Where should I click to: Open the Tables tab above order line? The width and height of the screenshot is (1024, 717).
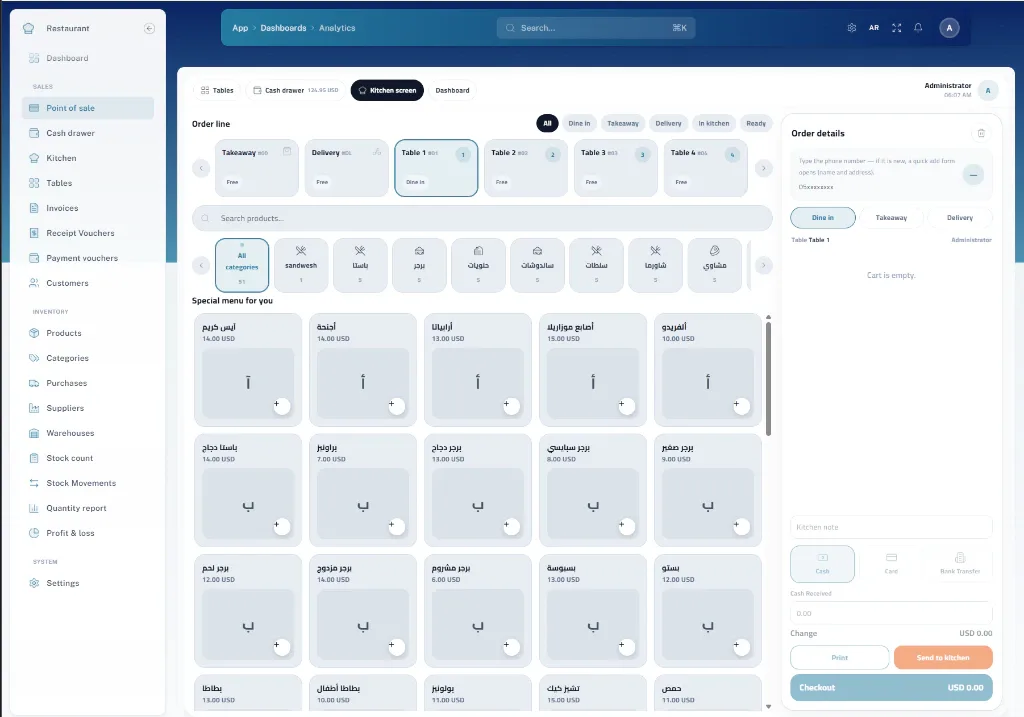[217, 90]
